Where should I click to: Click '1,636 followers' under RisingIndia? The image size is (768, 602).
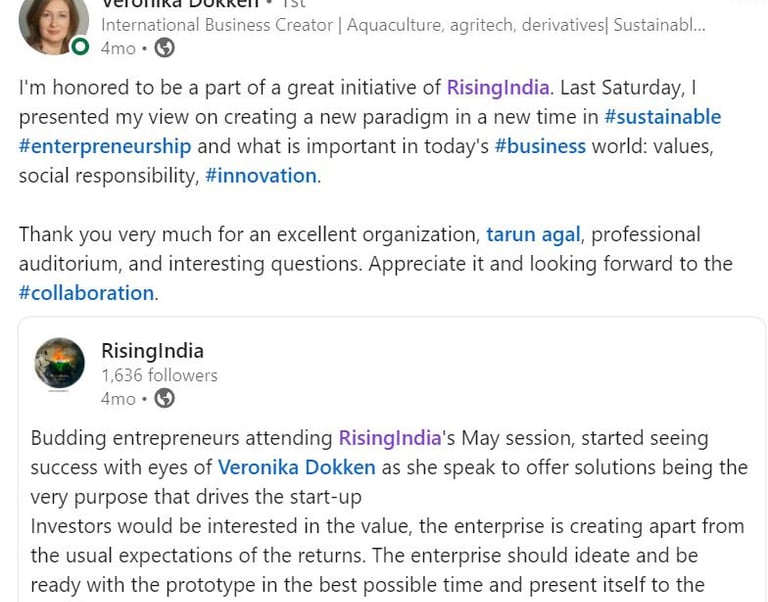pyautogui.click(x=159, y=375)
